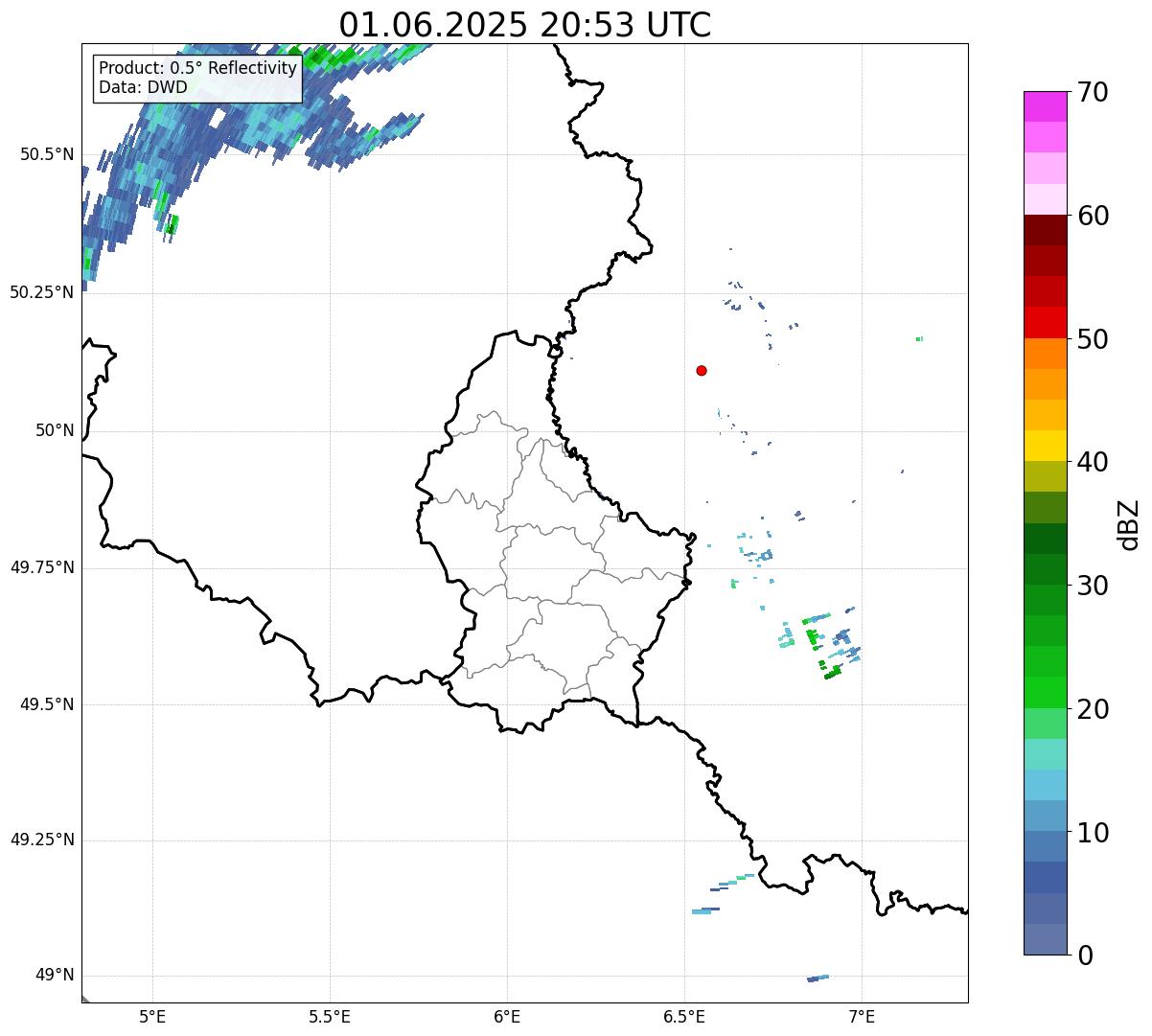Viewport: 1152px width, 1036px height.
Task: Click the 7°E longitude label
Action: (862, 1016)
